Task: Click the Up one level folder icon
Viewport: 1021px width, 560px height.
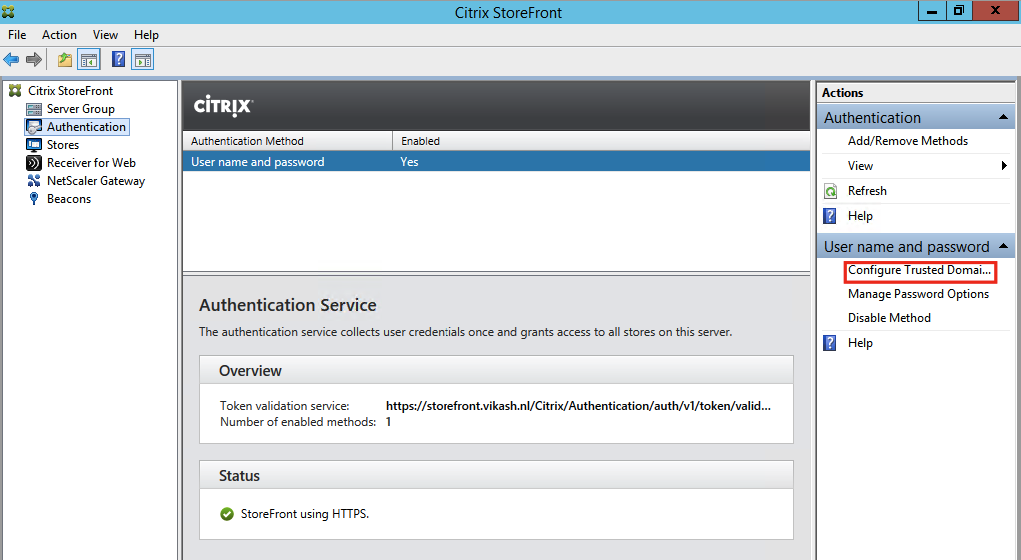Action: (x=64, y=60)
